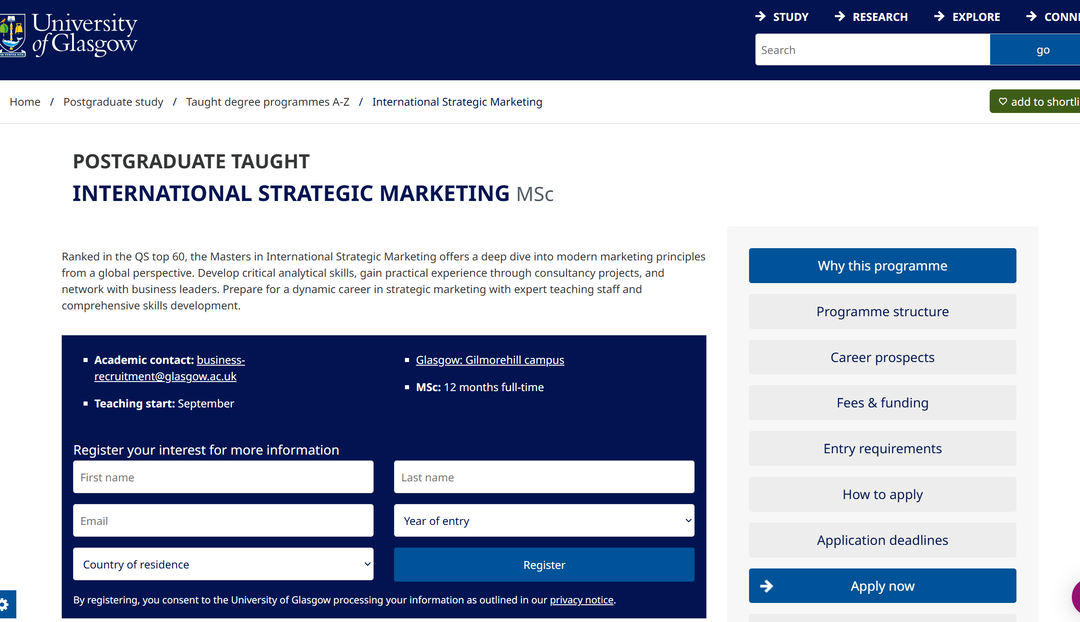Click into the site Search box

pos(873,50)
